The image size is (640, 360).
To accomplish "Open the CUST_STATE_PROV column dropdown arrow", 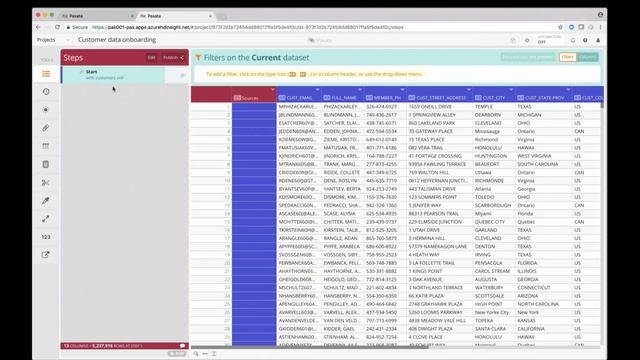I will pos(568,89).
